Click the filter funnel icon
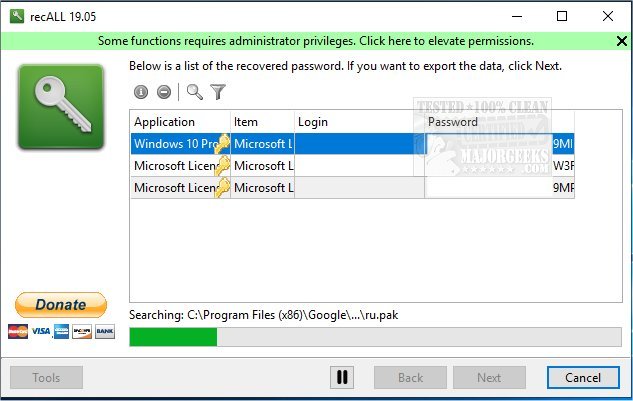This screenshot has height=401, width=633. [x=217, y=92]
